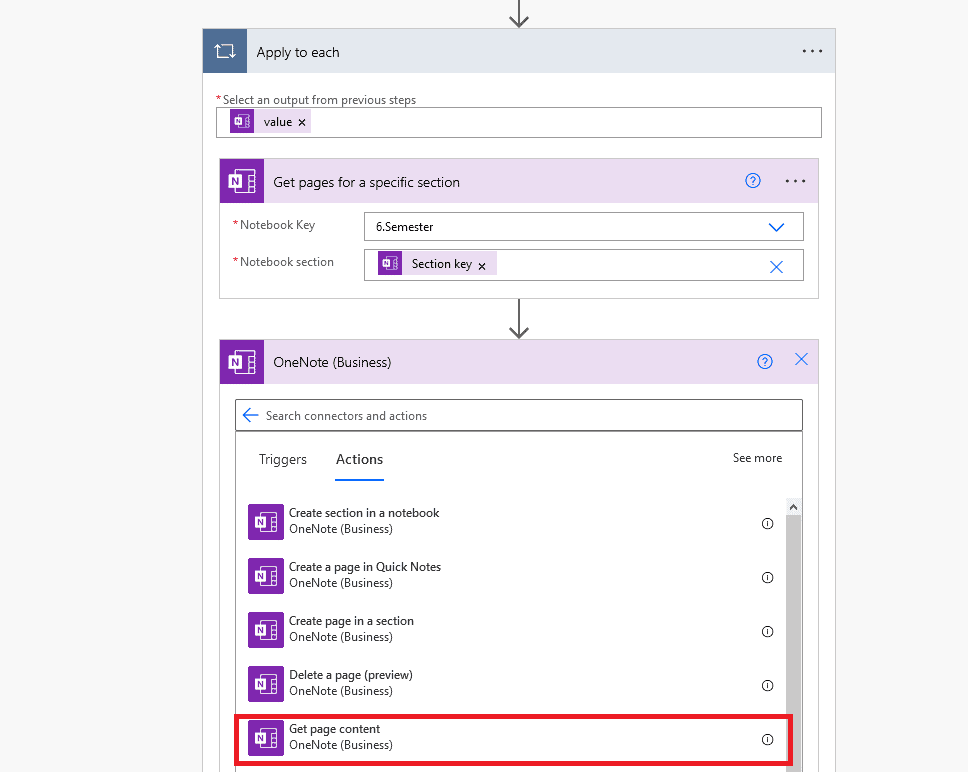This screenshot has height=772, width=968.
Task: Show info for Delete a page (preview)
Action: coord(767,686)
